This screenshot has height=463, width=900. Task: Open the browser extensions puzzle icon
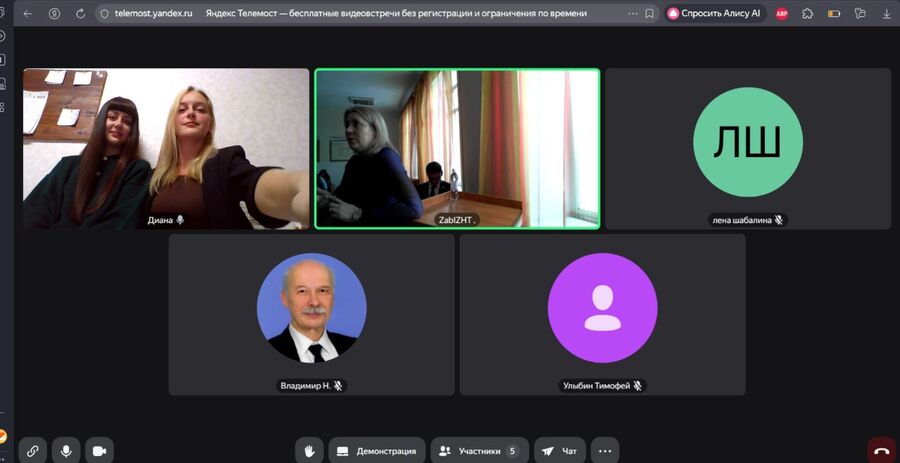808,14
